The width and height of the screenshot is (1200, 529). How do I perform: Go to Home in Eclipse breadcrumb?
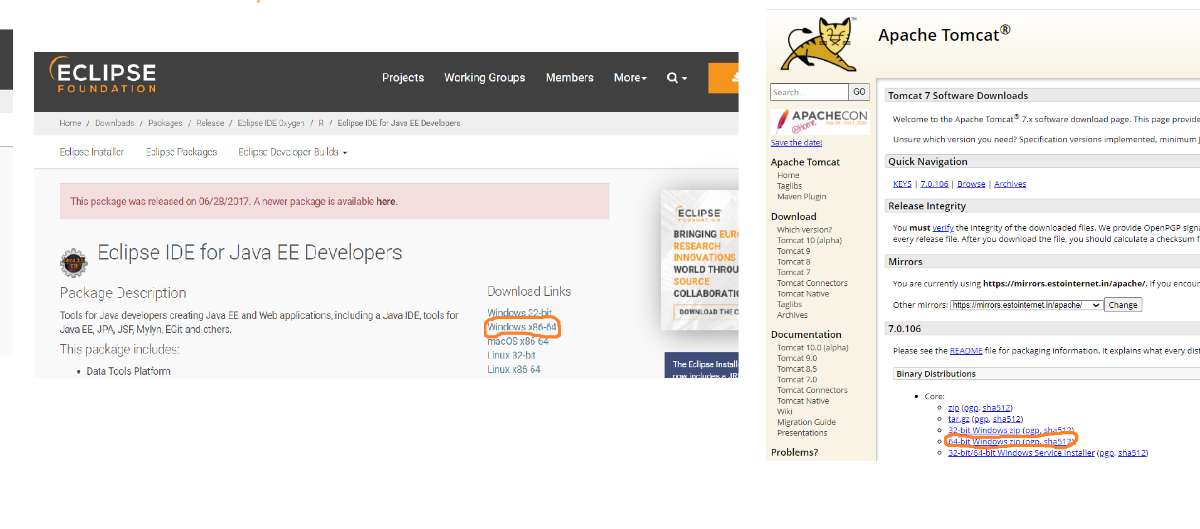tap(70, 123)
